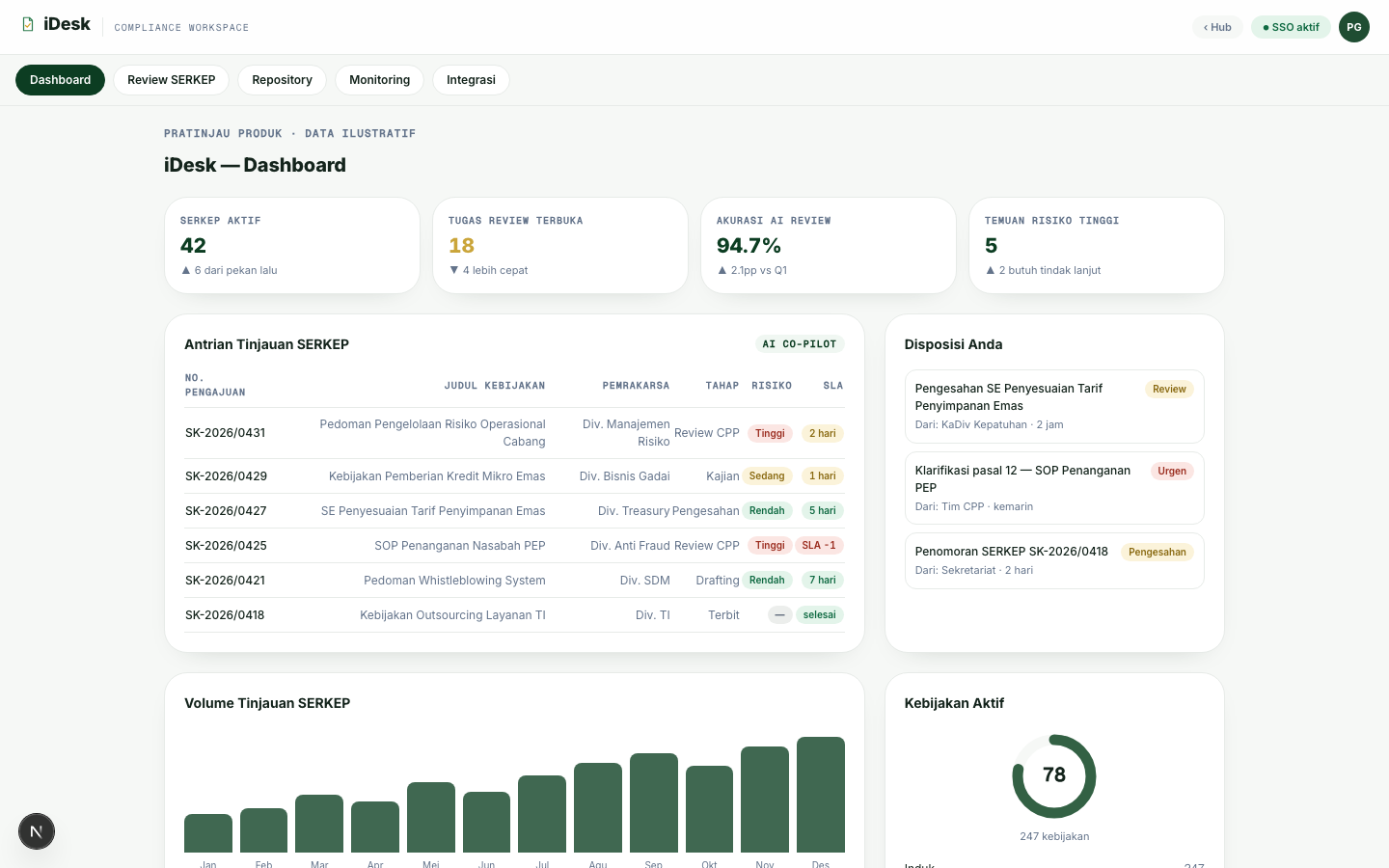Click the Tinggi risk badge for SK-2026/0431
The height and width of the screenshot is (868, 1389).
pos(770,433)
